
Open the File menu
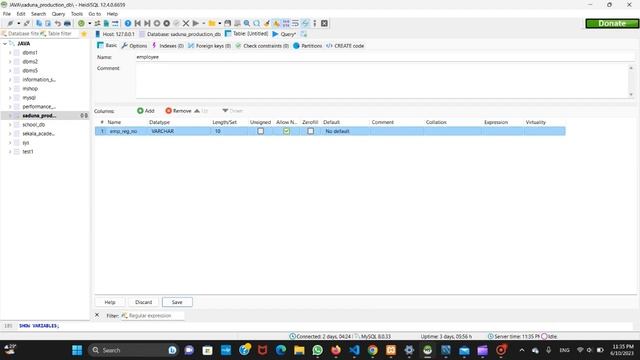pos(7,14)
